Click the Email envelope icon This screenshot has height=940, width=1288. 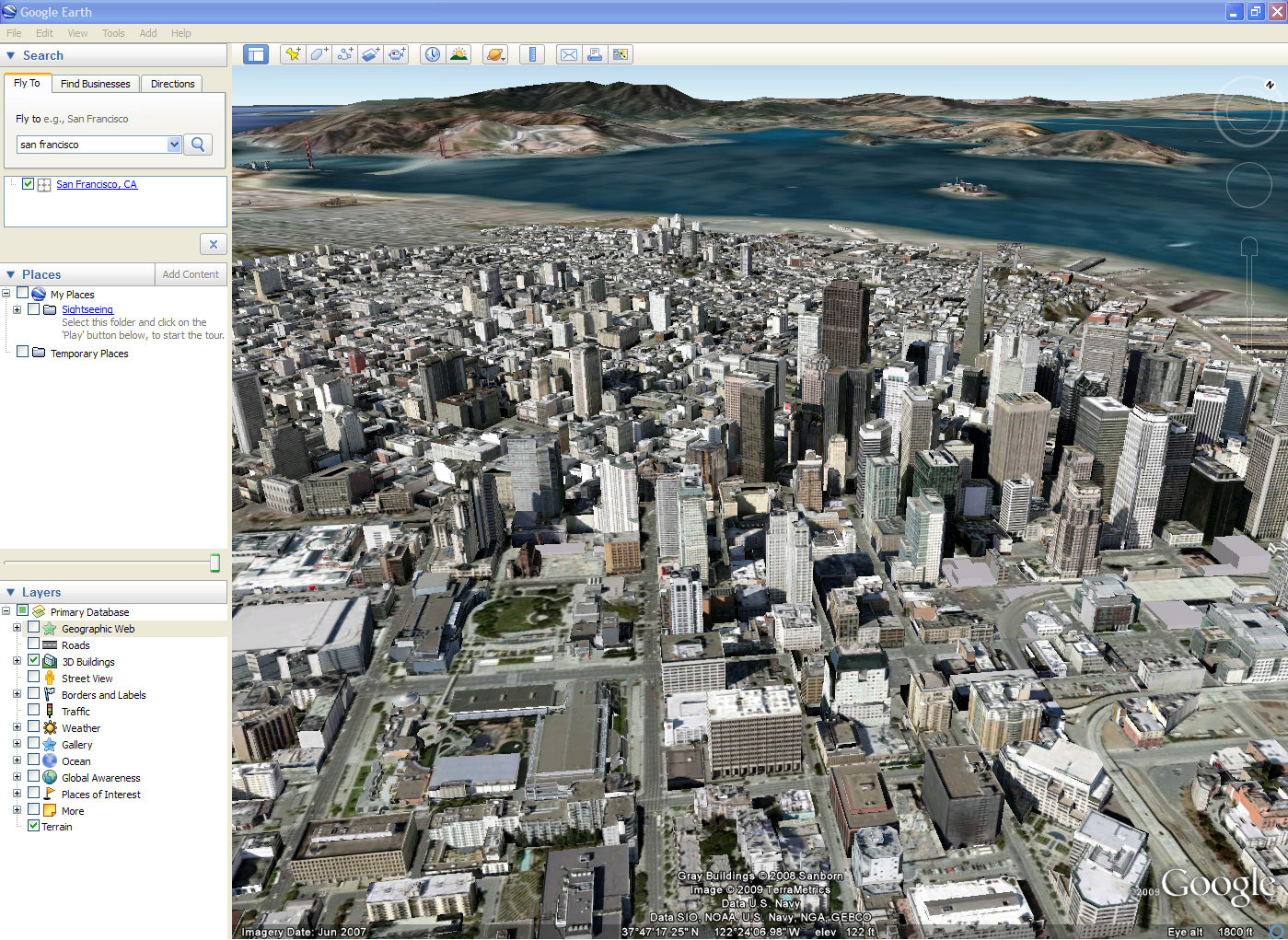pyautogui.click(x=569, y=54)
